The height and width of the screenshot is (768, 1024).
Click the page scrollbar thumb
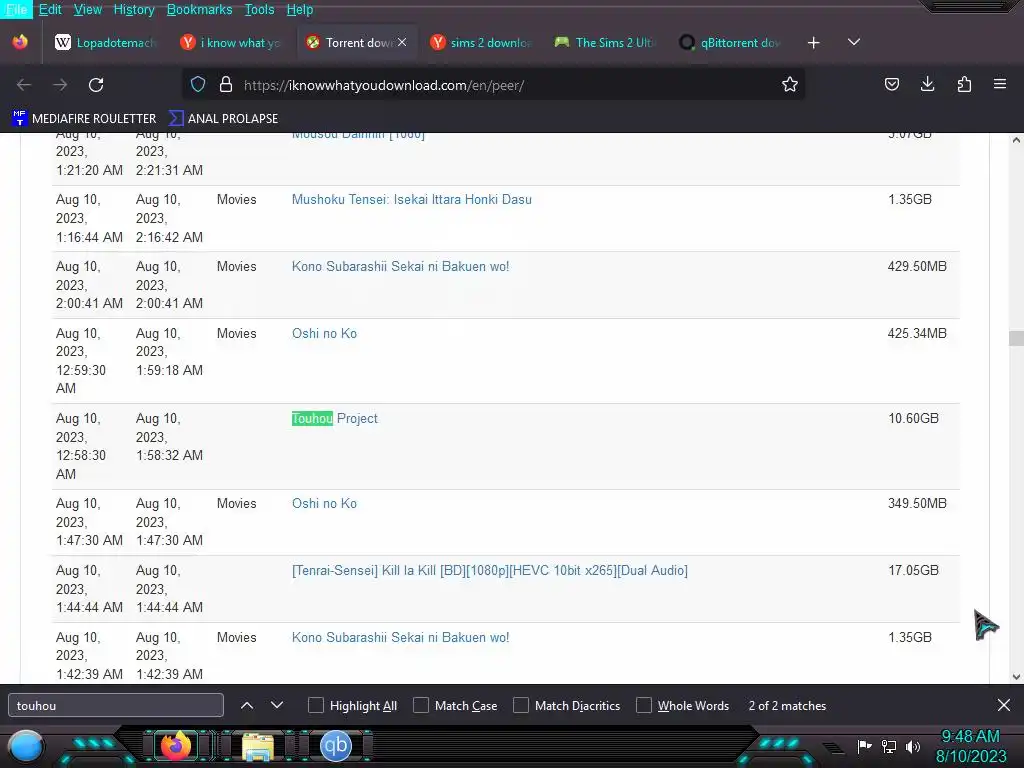(1016, 338)
